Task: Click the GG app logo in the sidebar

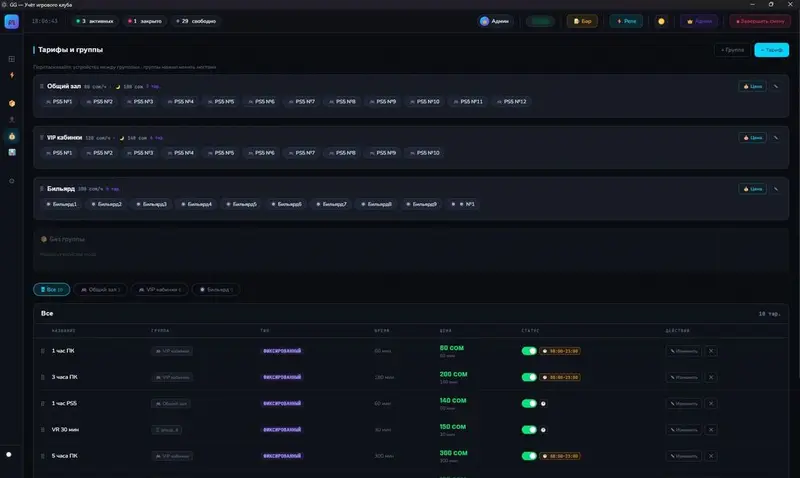Action: click(x=12, y=21)
